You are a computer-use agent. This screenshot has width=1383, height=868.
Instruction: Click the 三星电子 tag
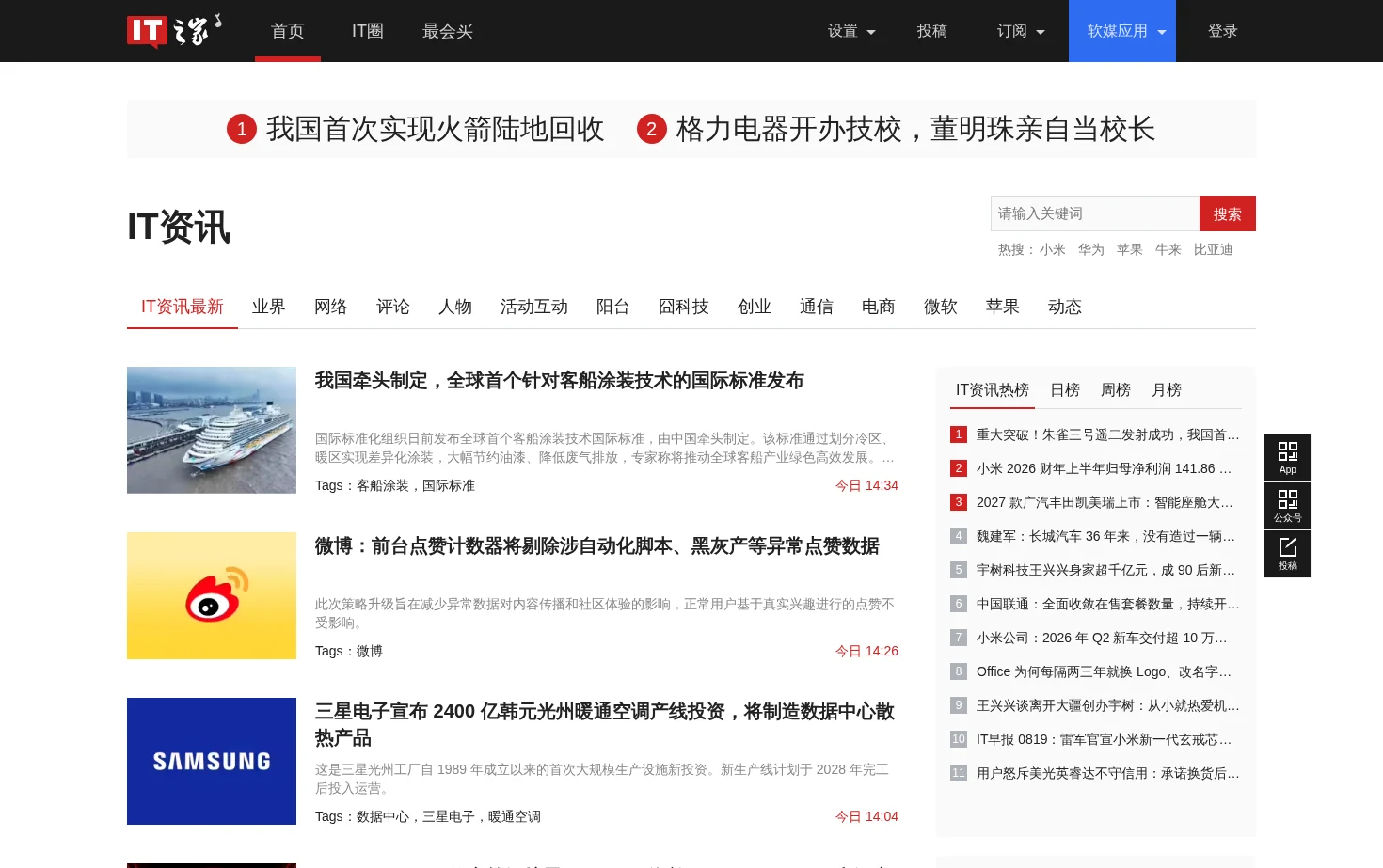(449, 816)
